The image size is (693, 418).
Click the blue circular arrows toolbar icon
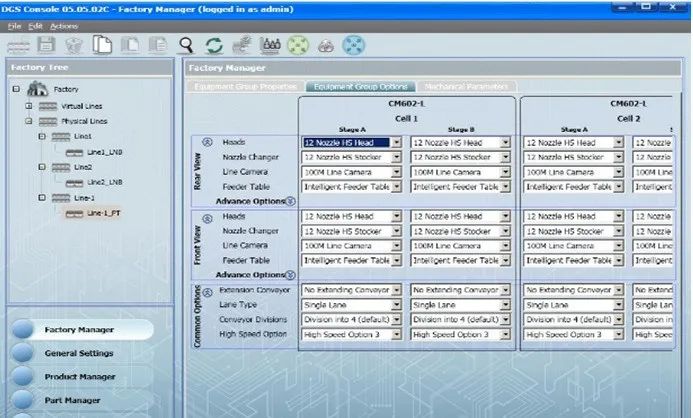354,45
